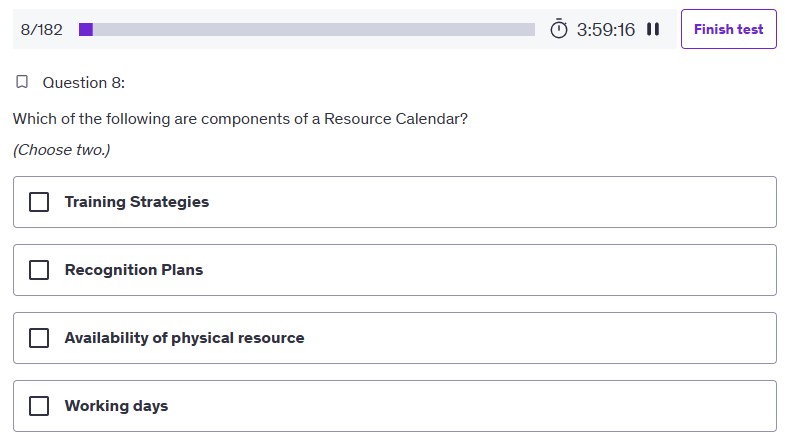The image size is (785, 443).
Task: Select the Working days checkbox
Action: click(x=39, y=406)
